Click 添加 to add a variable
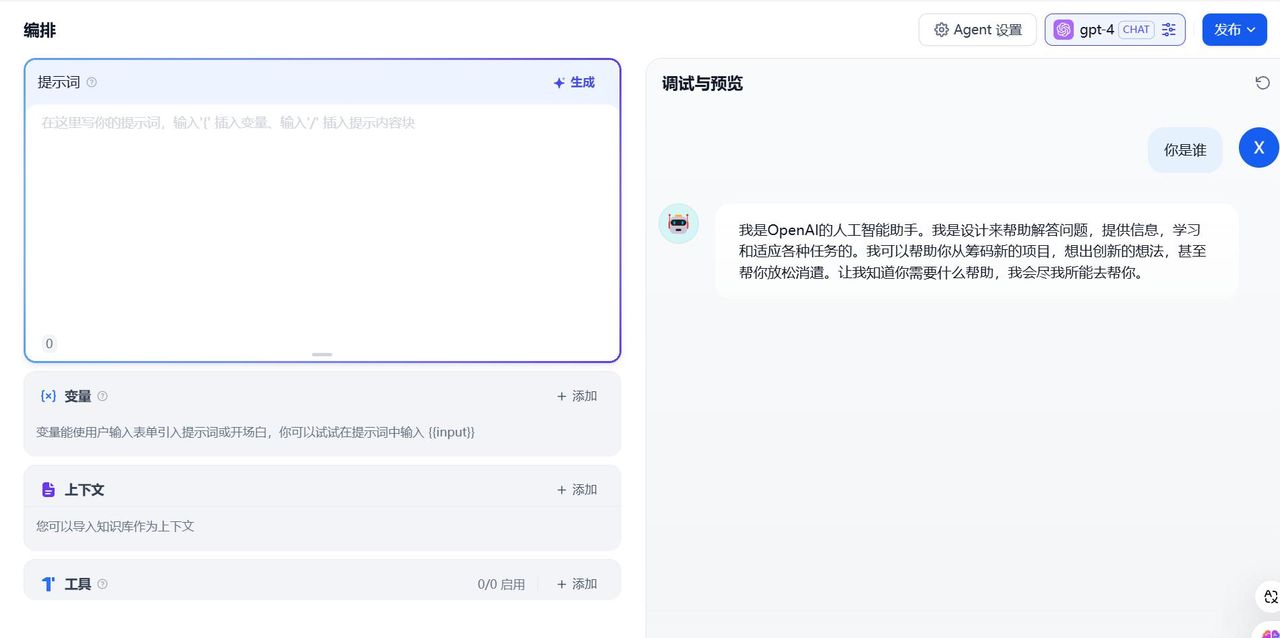The width and height of the screenshot is (1280, 638). pyautogui.click(x=577, y=395)
